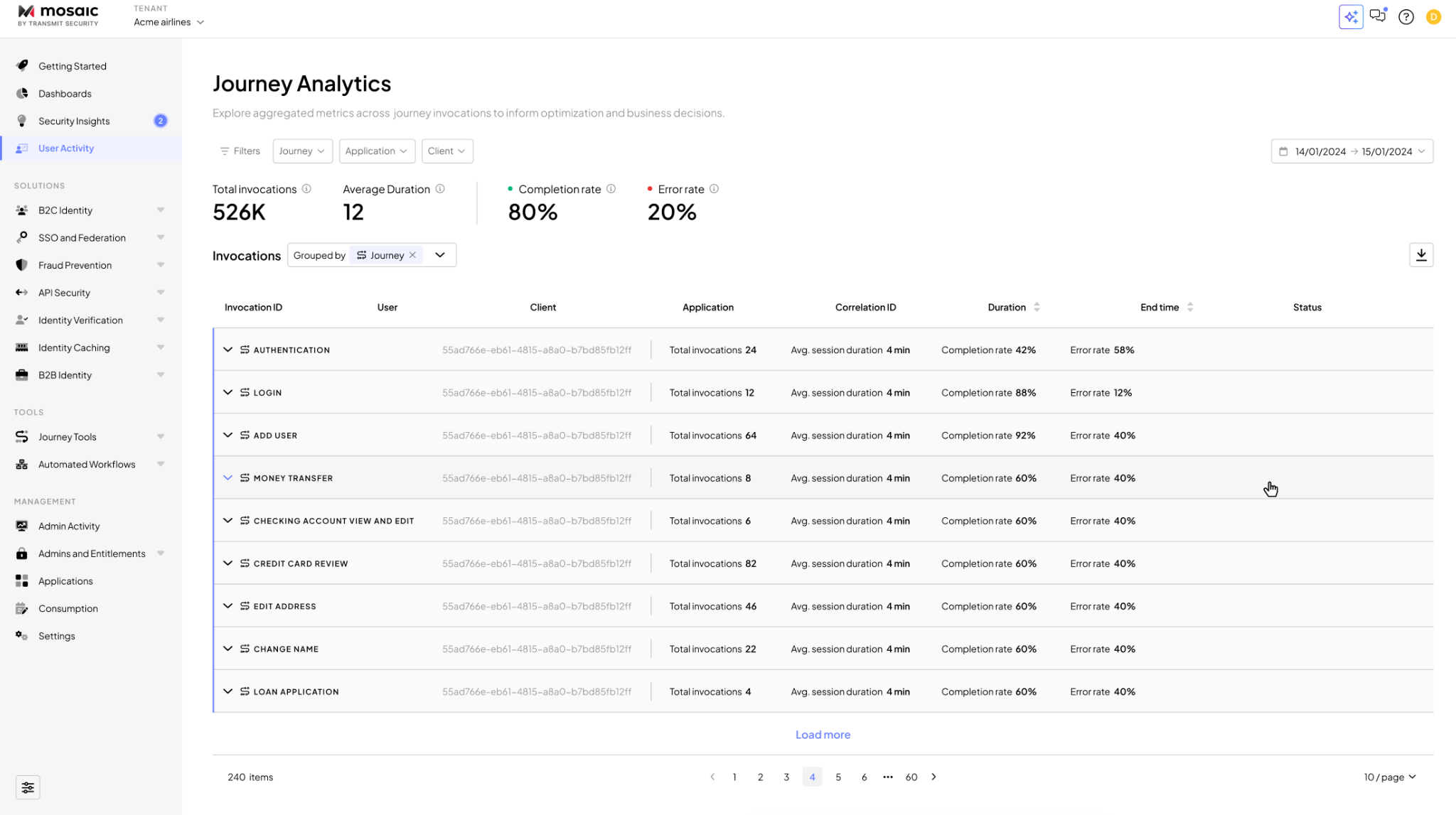The image size is (1456, 815).
Task: Go to page 5 in pagination
Action: click(x=838, y=777)
